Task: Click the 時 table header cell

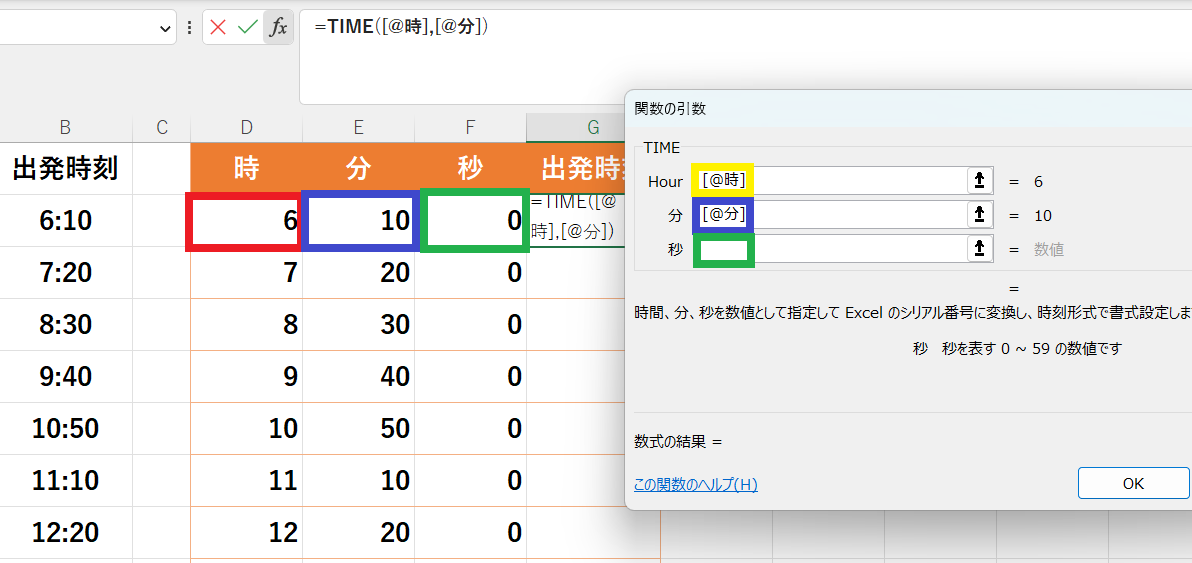Action: [x=246, y=168]
